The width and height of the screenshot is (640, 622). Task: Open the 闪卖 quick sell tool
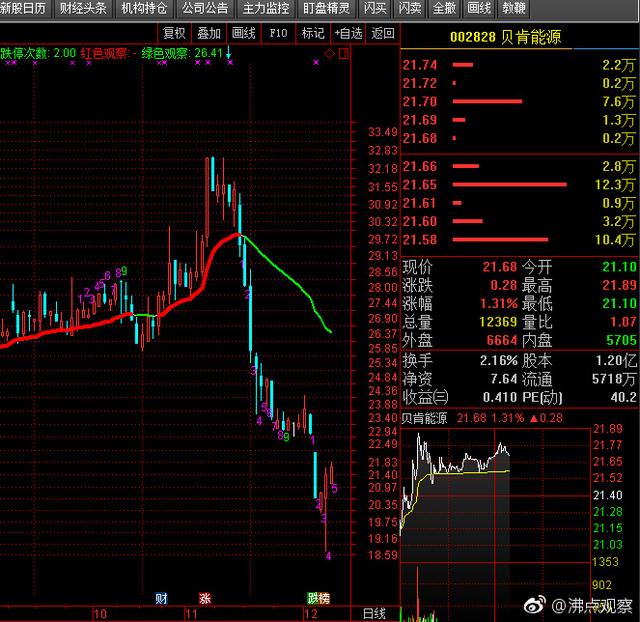tap(410, 8)
